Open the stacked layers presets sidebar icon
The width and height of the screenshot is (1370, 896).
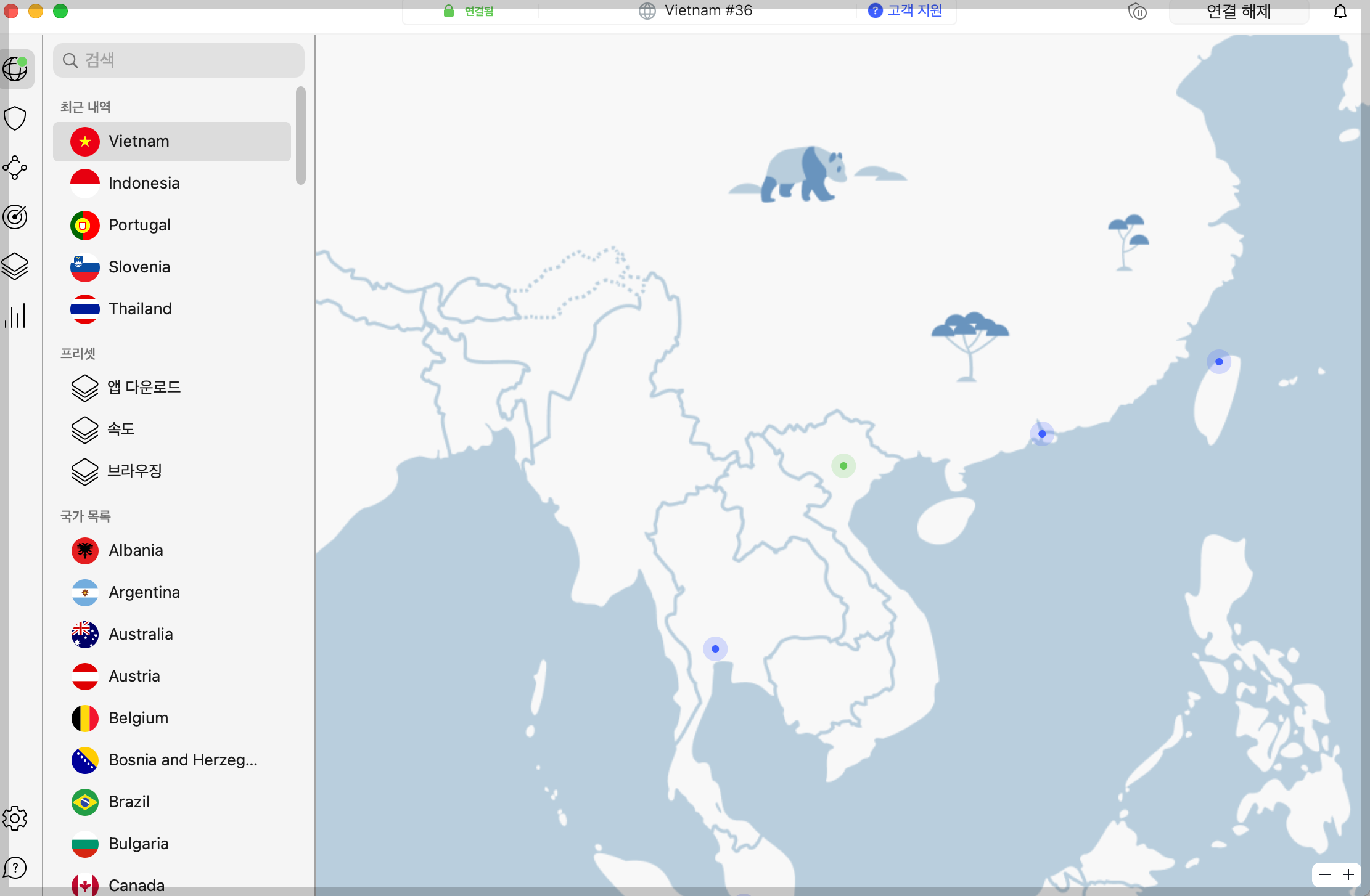(x=15, y=266)
